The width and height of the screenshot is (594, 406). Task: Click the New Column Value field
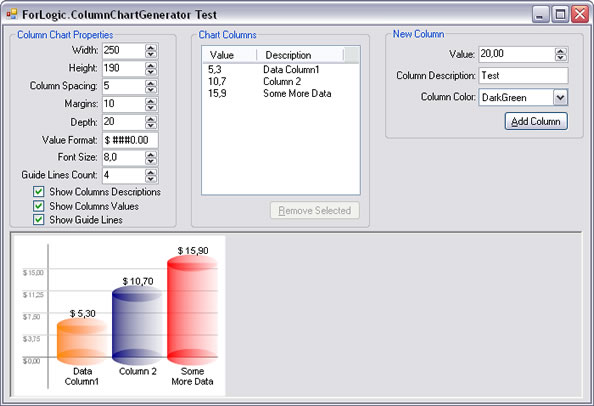[517, 54]
